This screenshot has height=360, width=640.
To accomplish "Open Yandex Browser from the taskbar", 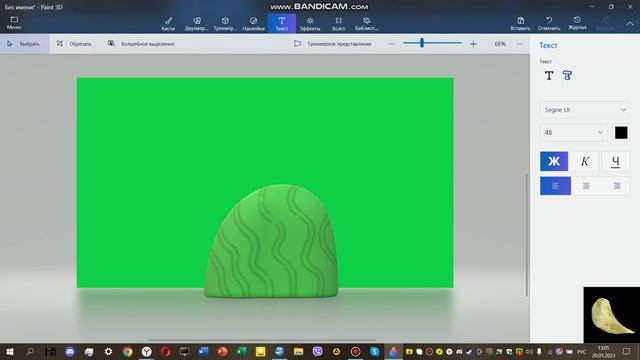I will (147, 351).
